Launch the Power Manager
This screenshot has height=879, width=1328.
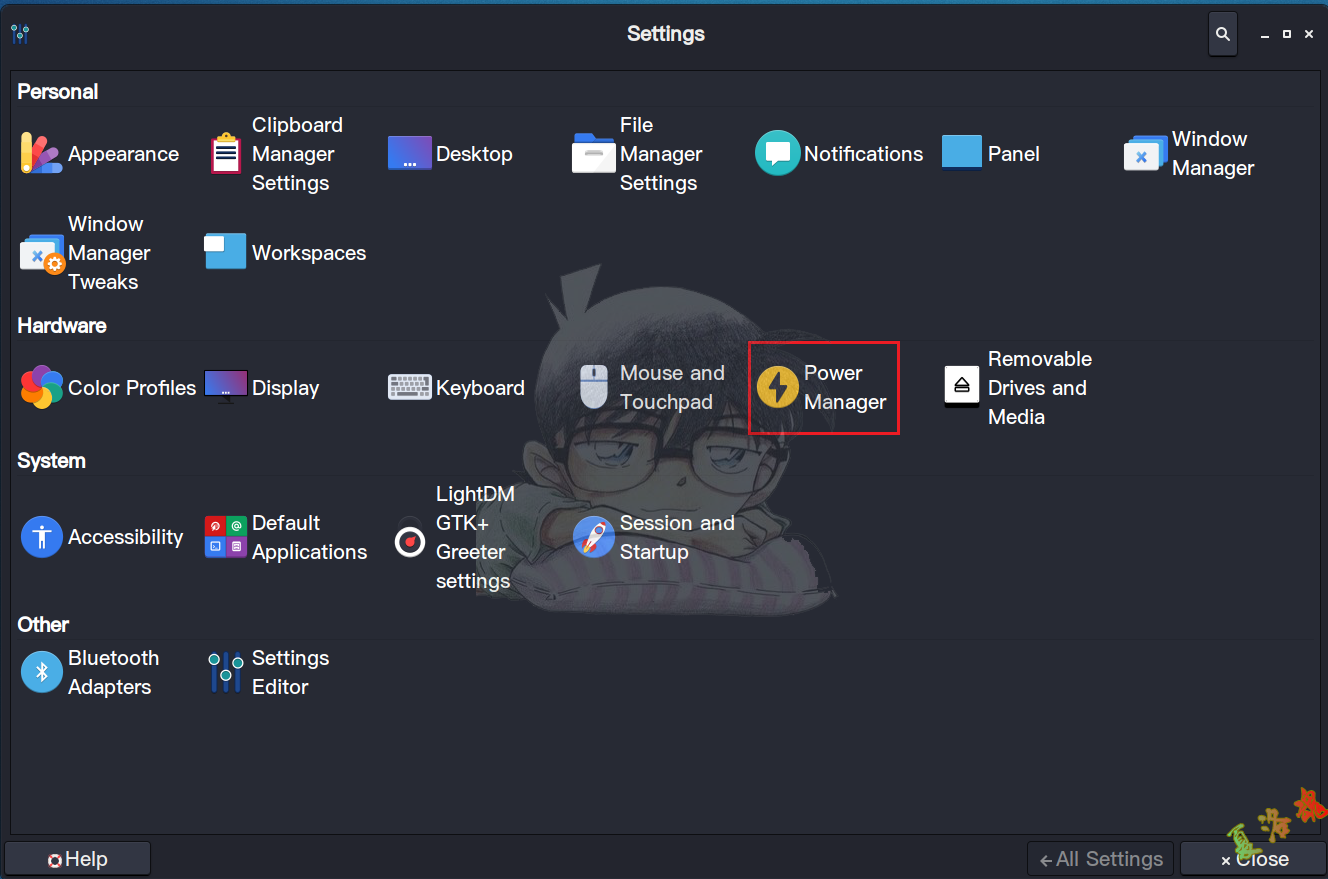tap(823, 388)
